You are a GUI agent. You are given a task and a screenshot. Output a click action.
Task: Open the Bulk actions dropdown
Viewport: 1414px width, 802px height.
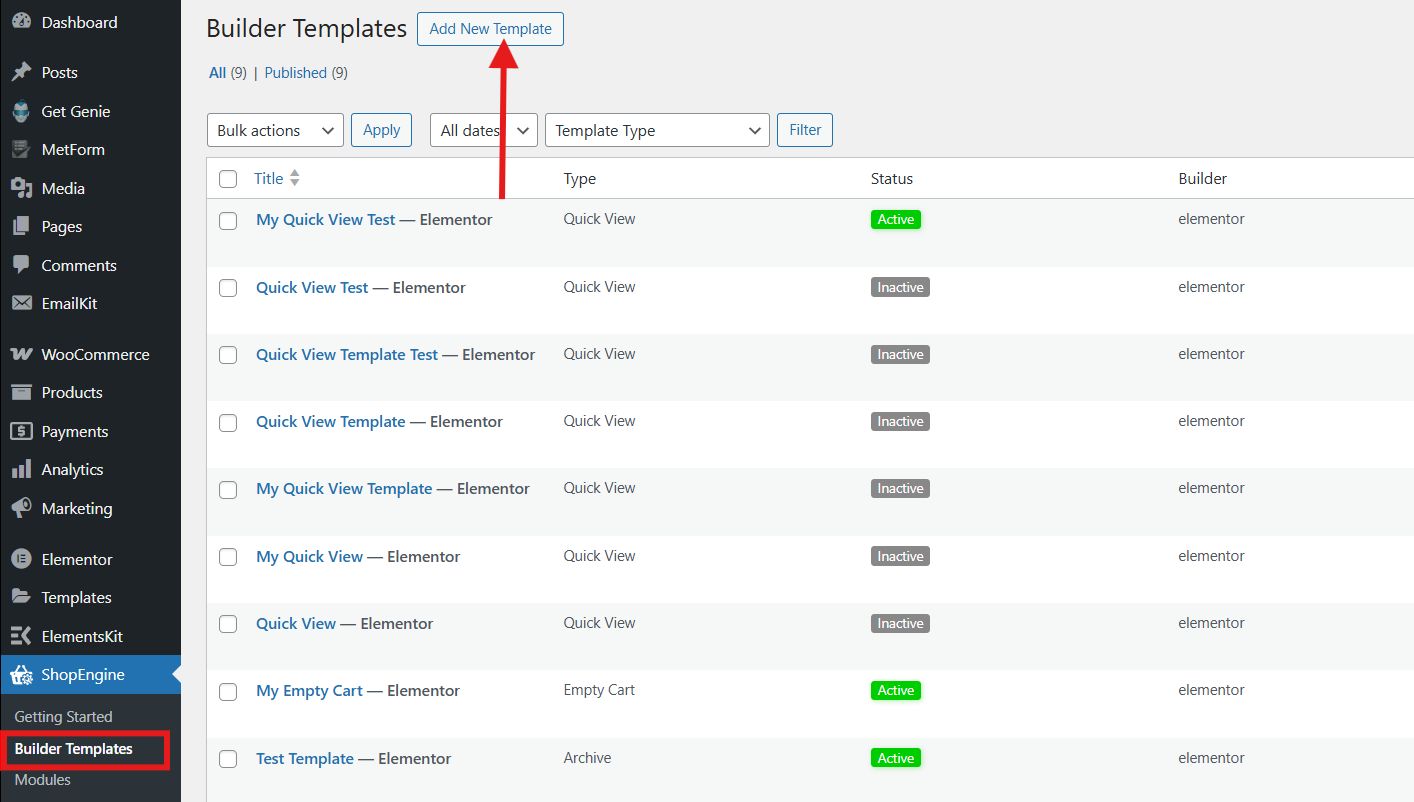(274, 131)
